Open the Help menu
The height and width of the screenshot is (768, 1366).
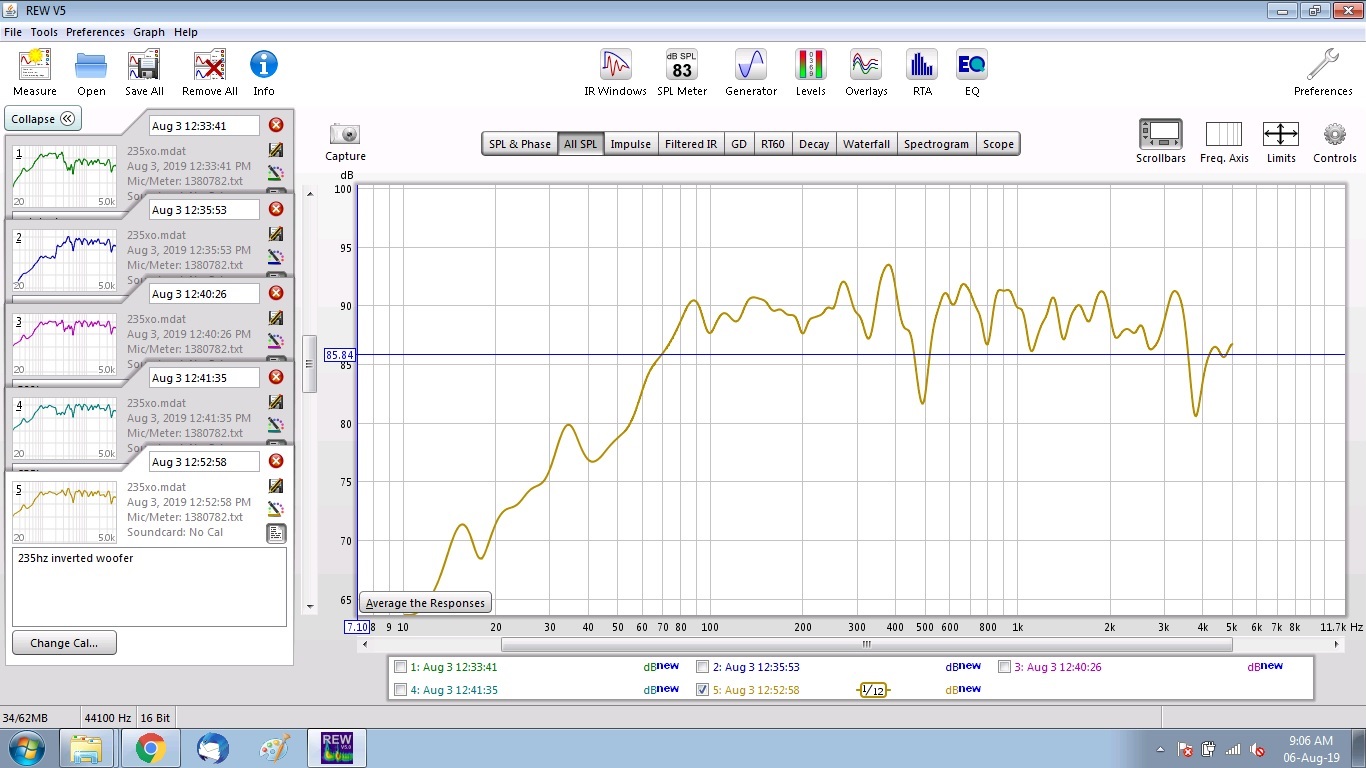(186, 32)
